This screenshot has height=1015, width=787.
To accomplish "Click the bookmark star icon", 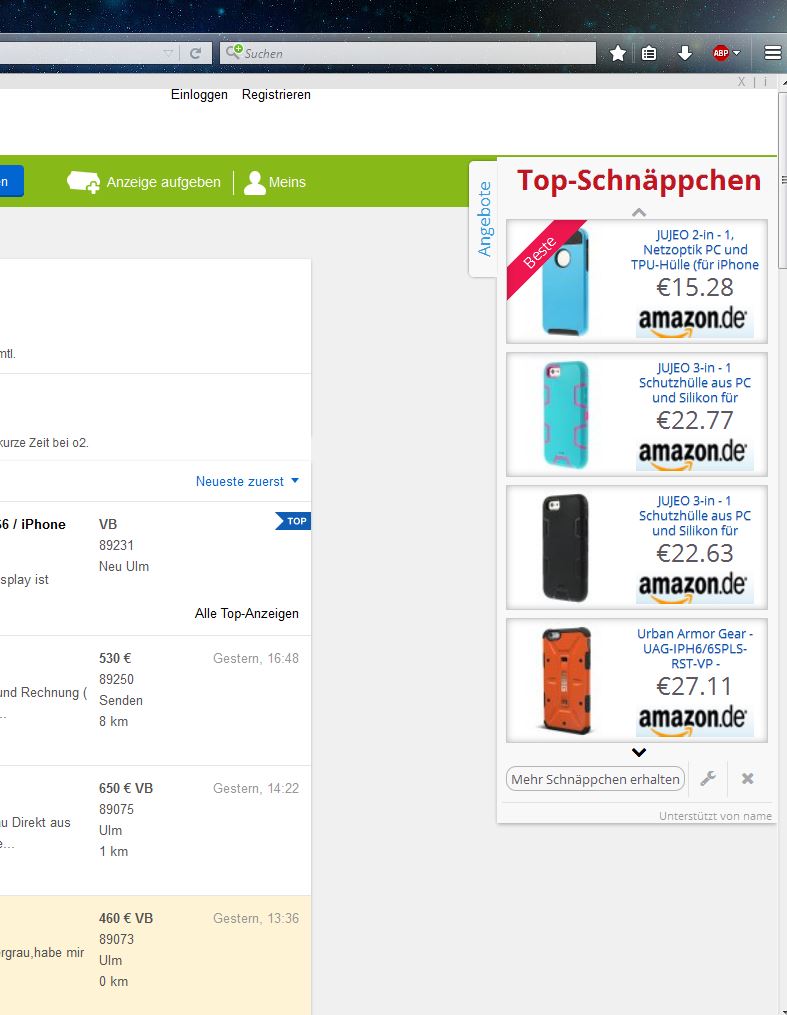I will pos(618,54).
